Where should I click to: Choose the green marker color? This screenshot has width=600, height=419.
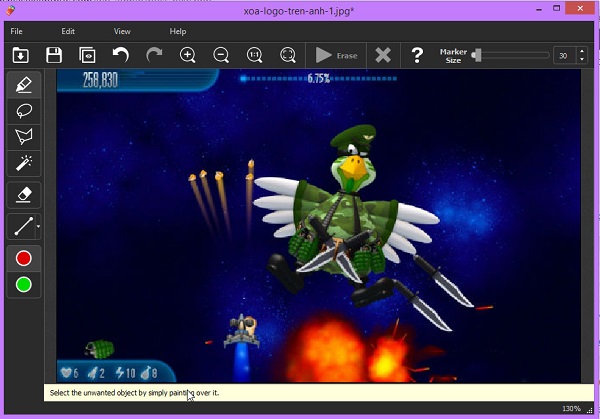click(x=24, y=285)
